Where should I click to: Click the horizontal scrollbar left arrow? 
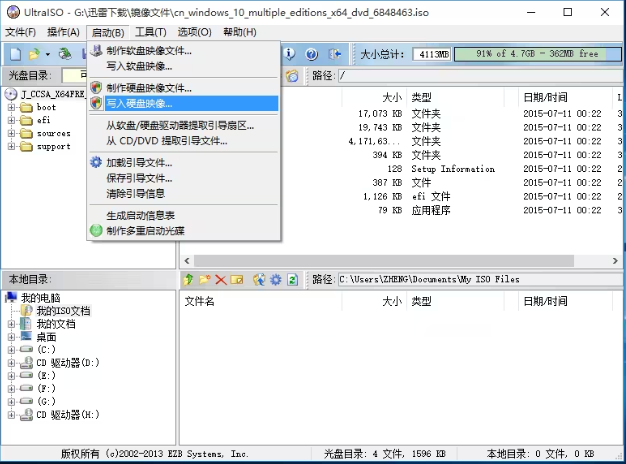point(187,261)
